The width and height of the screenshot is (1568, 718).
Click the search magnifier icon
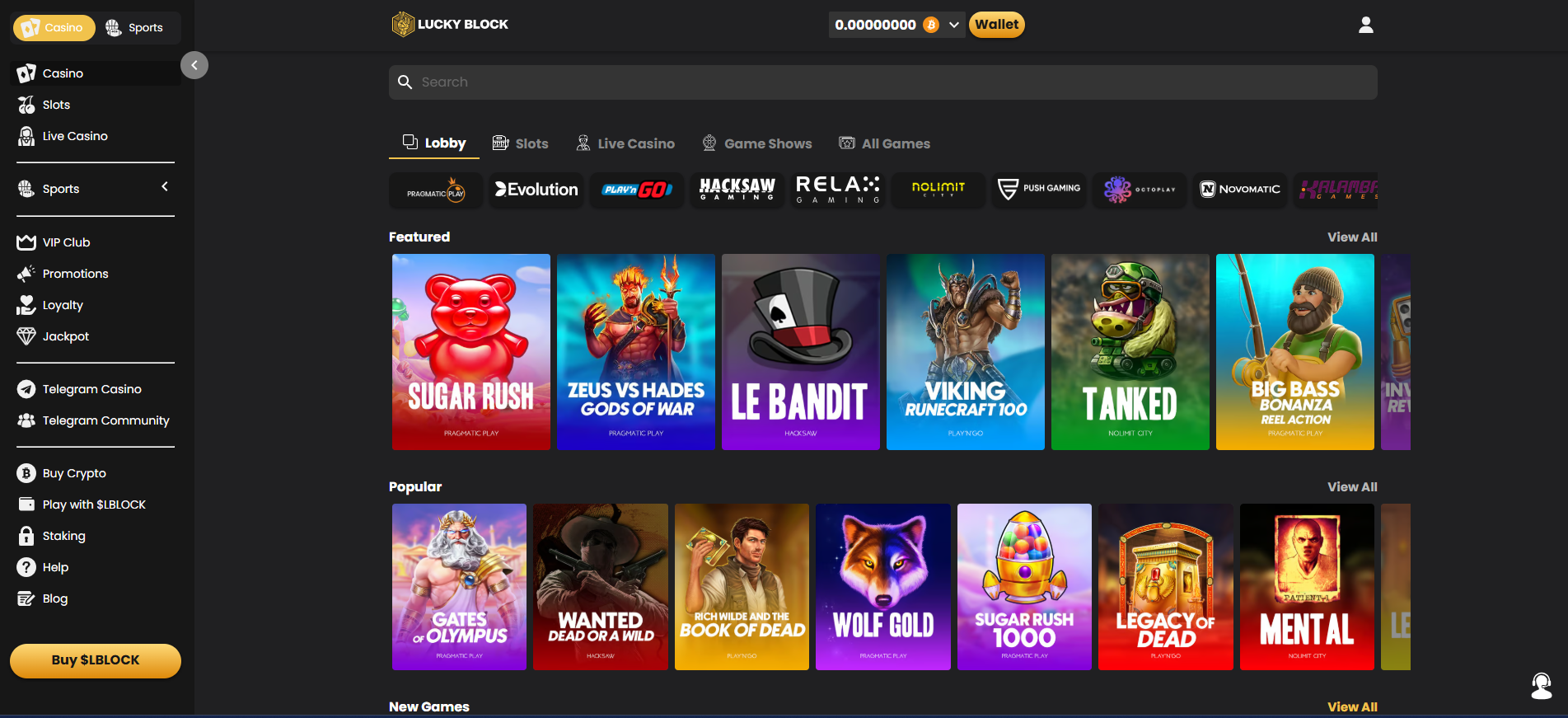pyautogui.click(x=405, y=82)
